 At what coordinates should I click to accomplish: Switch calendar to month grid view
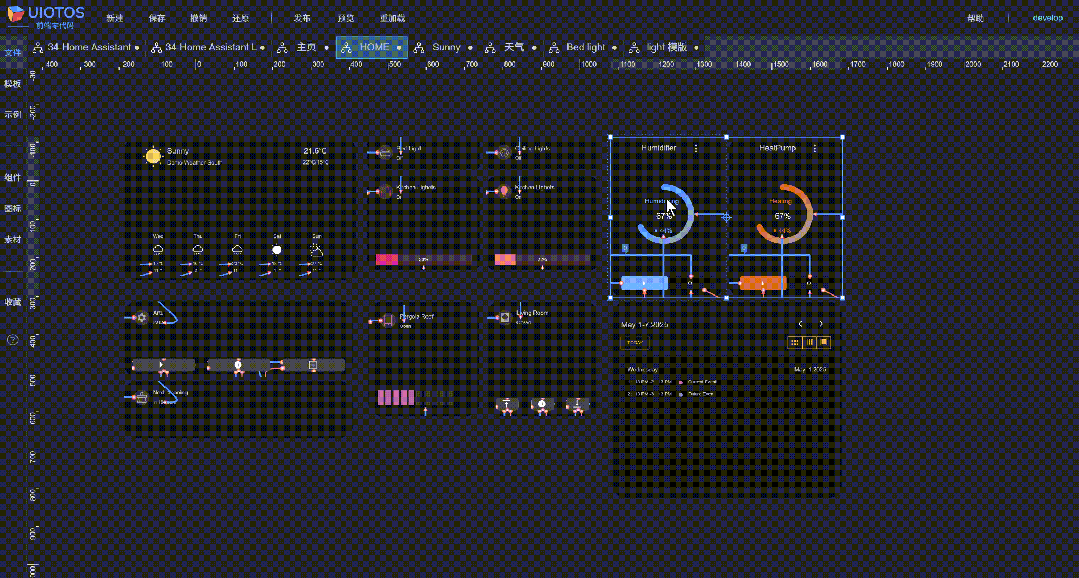[794, 342]
